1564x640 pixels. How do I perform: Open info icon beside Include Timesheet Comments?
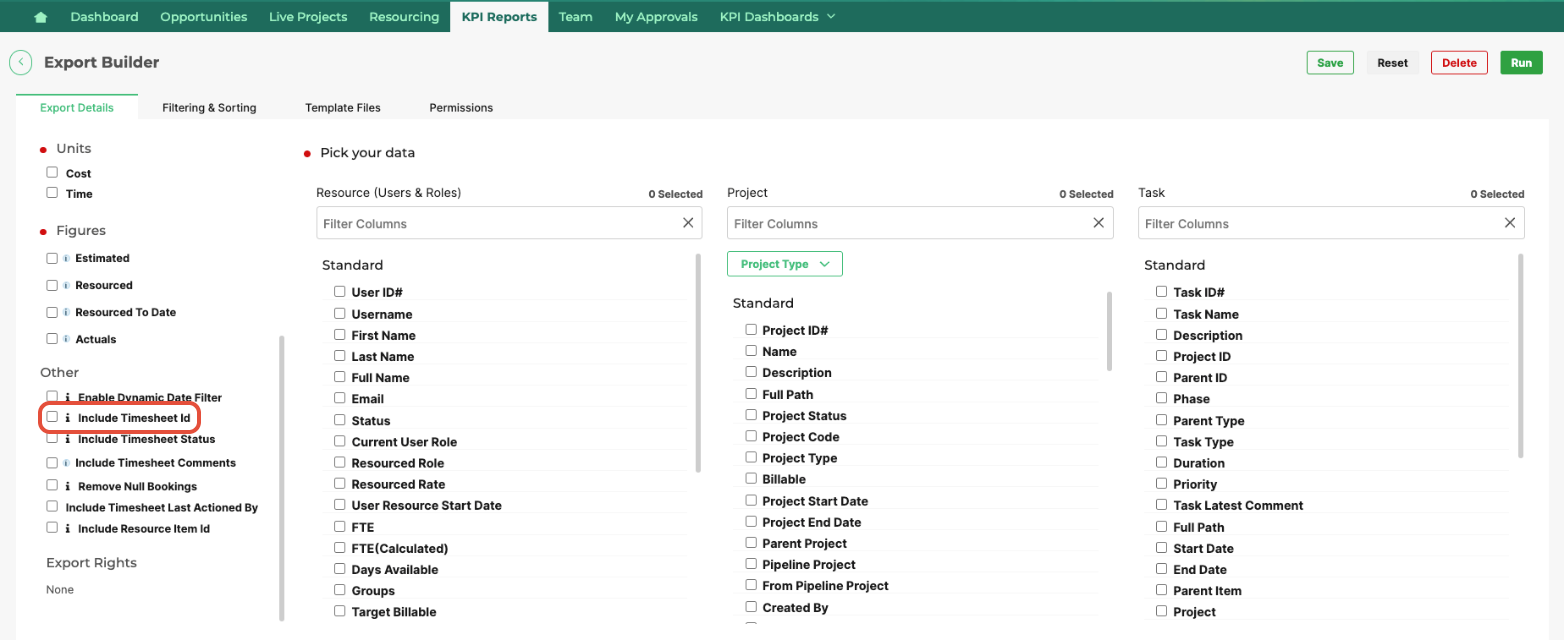67,463
